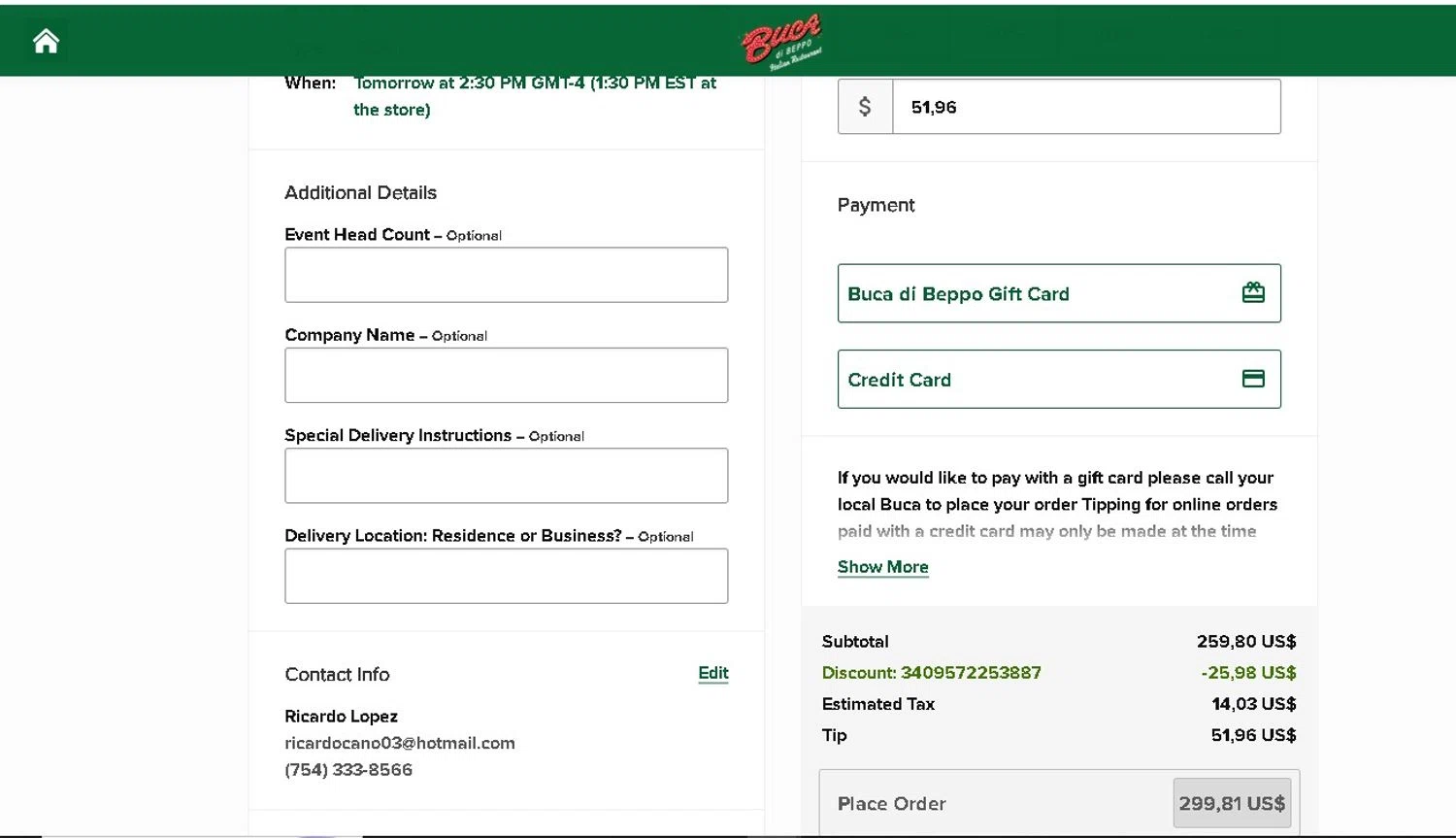Image resolution: width=1456 pixels, height=838 pixels.
Task: Edit the Contact Info section
Action: tap(713, 673)
